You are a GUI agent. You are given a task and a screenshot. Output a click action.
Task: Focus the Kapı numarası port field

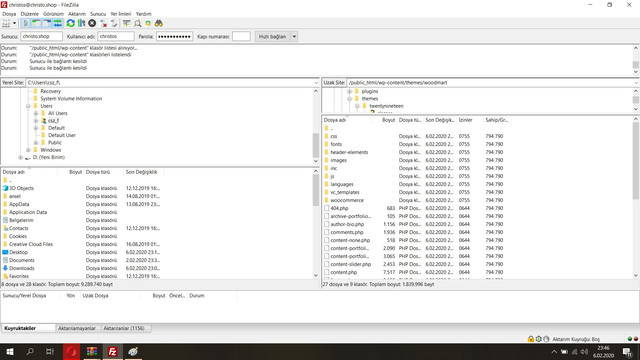(x=241, y=36)
